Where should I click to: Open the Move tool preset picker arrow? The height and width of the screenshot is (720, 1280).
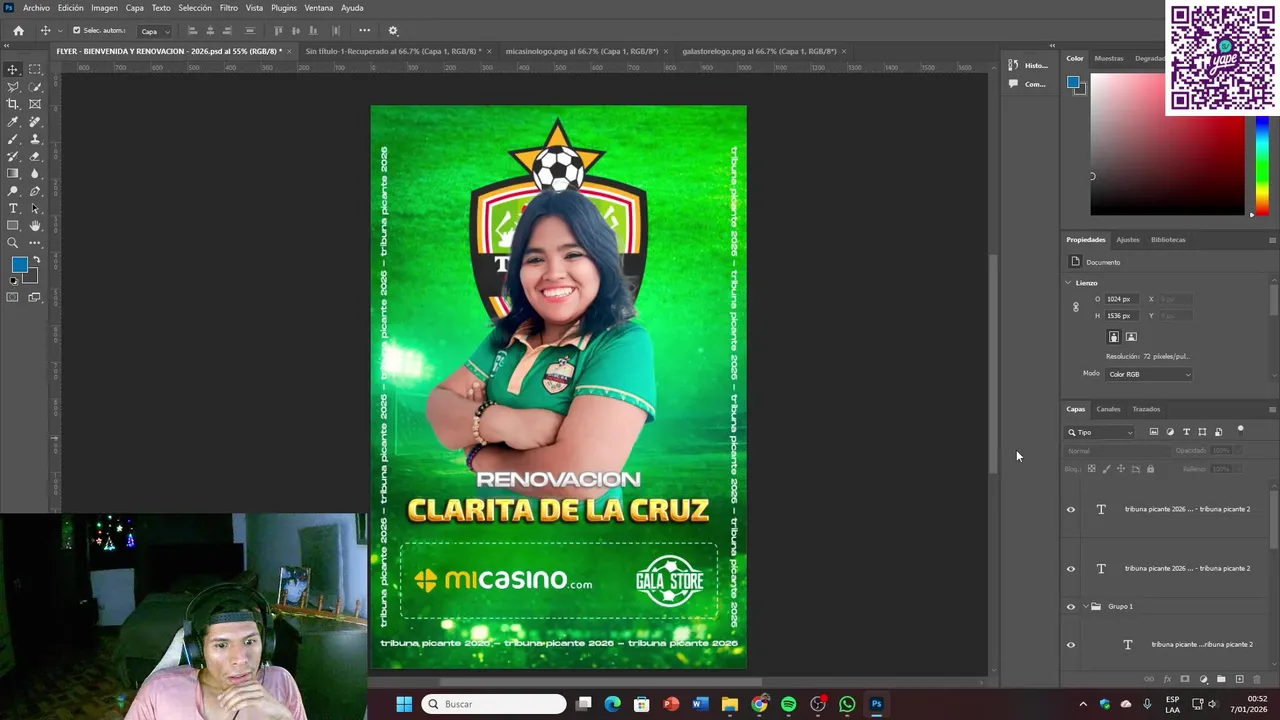(60, 31)
